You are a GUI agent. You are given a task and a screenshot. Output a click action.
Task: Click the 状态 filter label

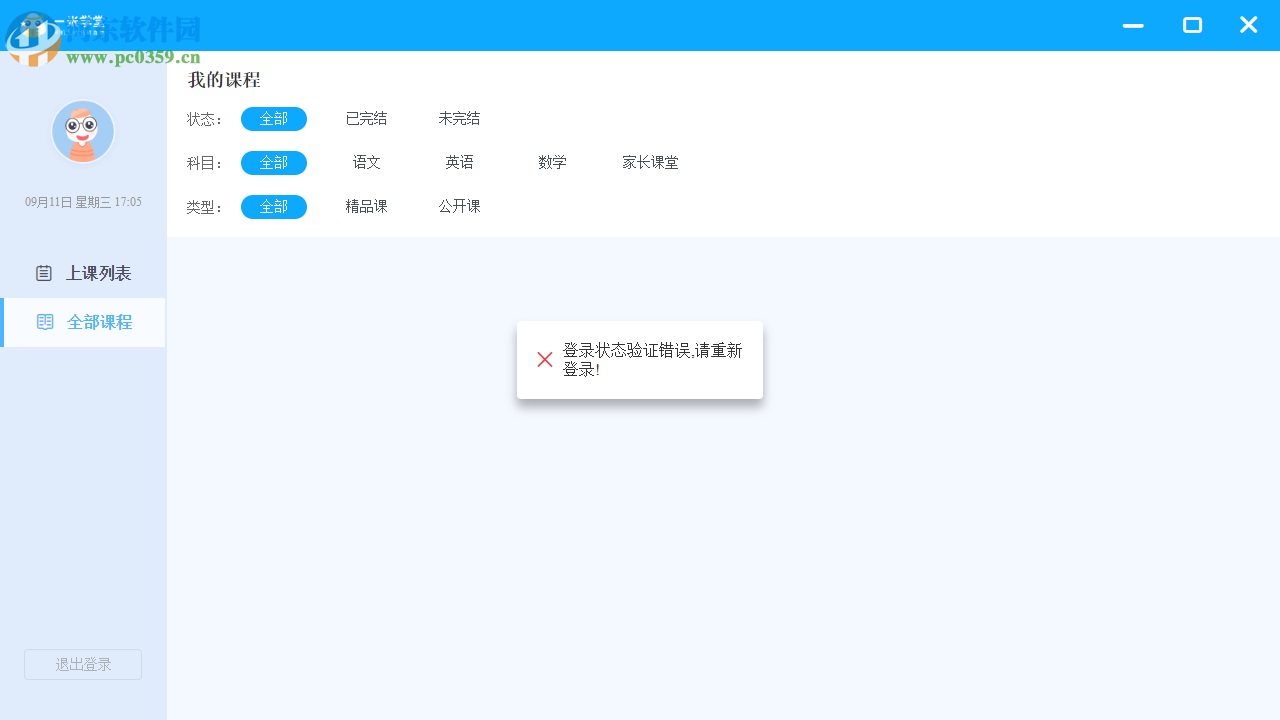tap(205, 120)
